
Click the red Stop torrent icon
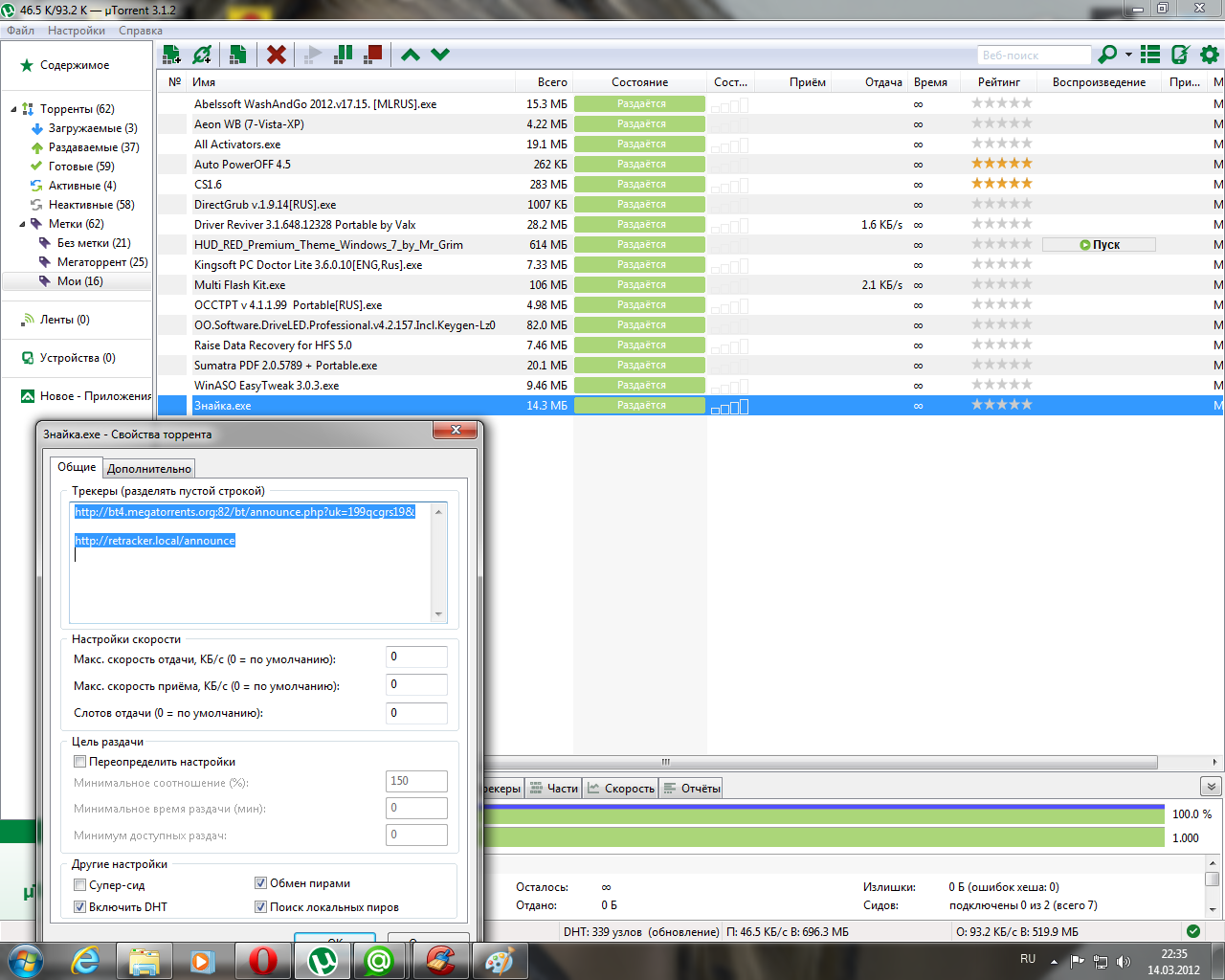pyautogui.click(x=373, y=55)
